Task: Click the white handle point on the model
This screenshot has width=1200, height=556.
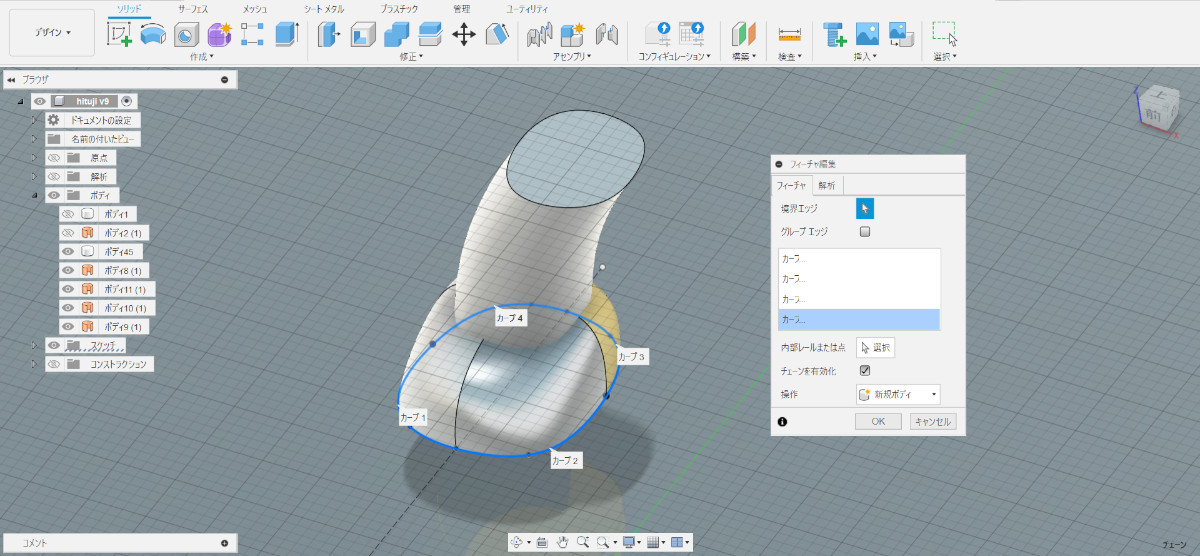Action: [x=602, y=267]
